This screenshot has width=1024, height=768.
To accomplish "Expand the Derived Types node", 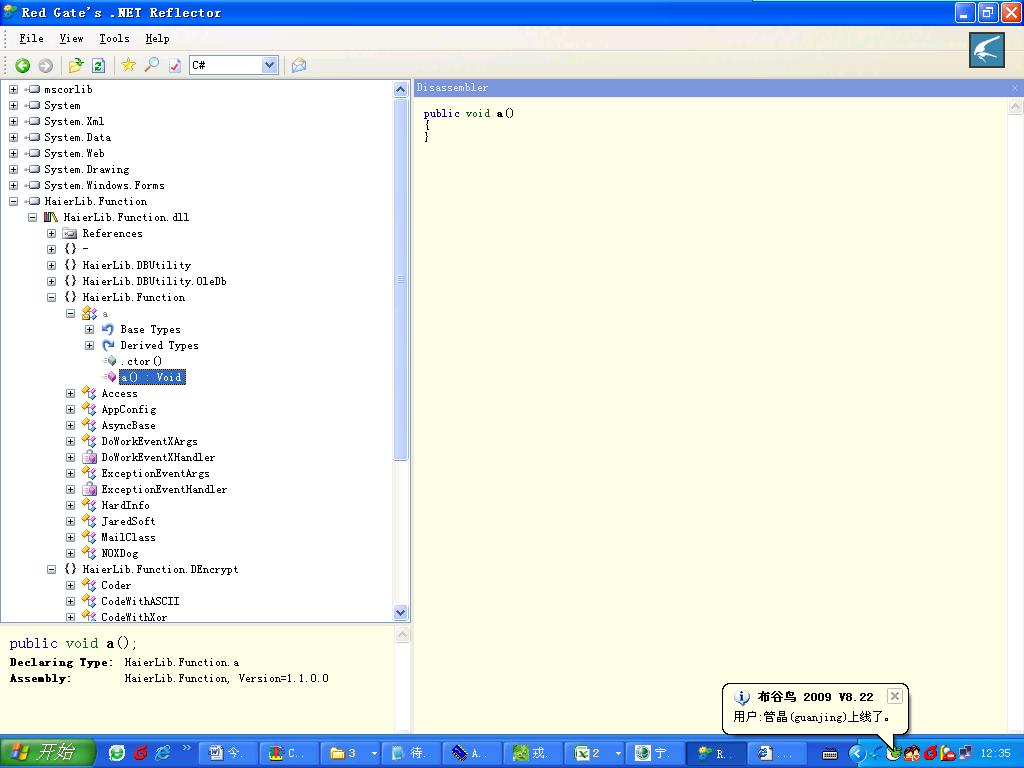I will (90, 345).
